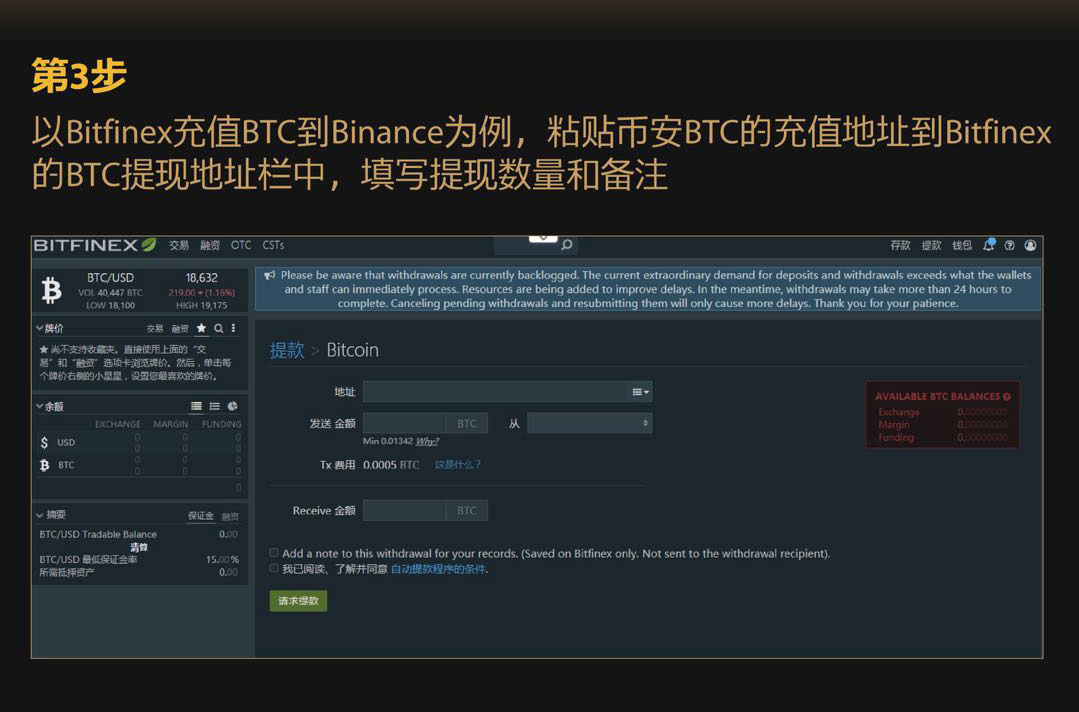The image size is (1079, 712).
Task: Click the Margin row in available BTC balances
Action: (943, 424)
